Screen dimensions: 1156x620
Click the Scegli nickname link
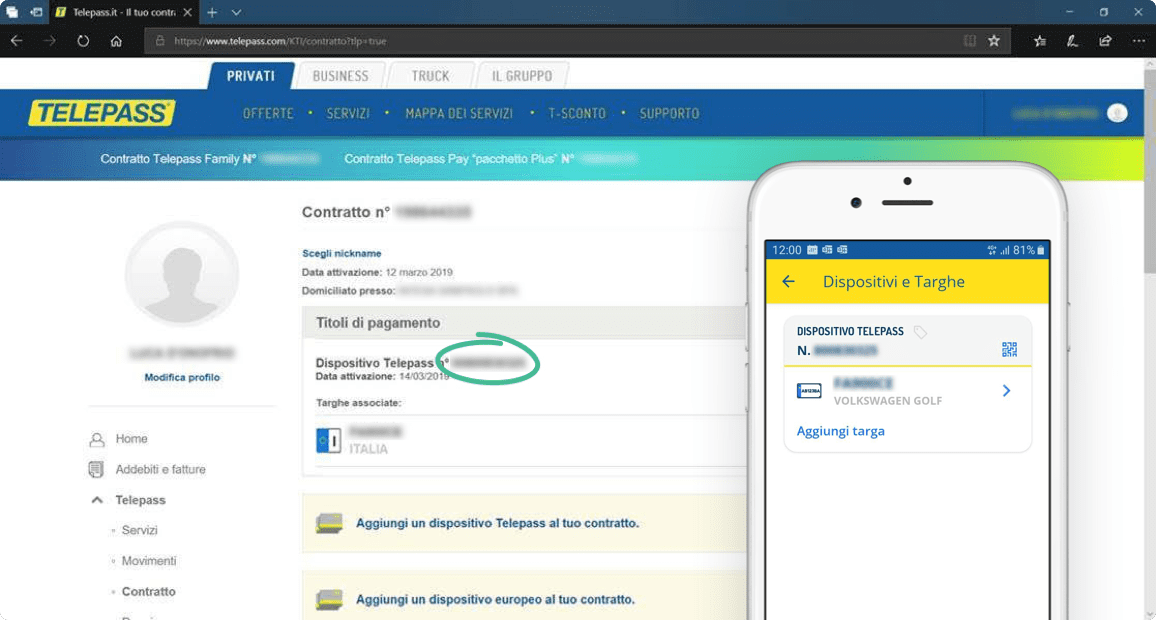pyautogui.click(x=341, y=253)
